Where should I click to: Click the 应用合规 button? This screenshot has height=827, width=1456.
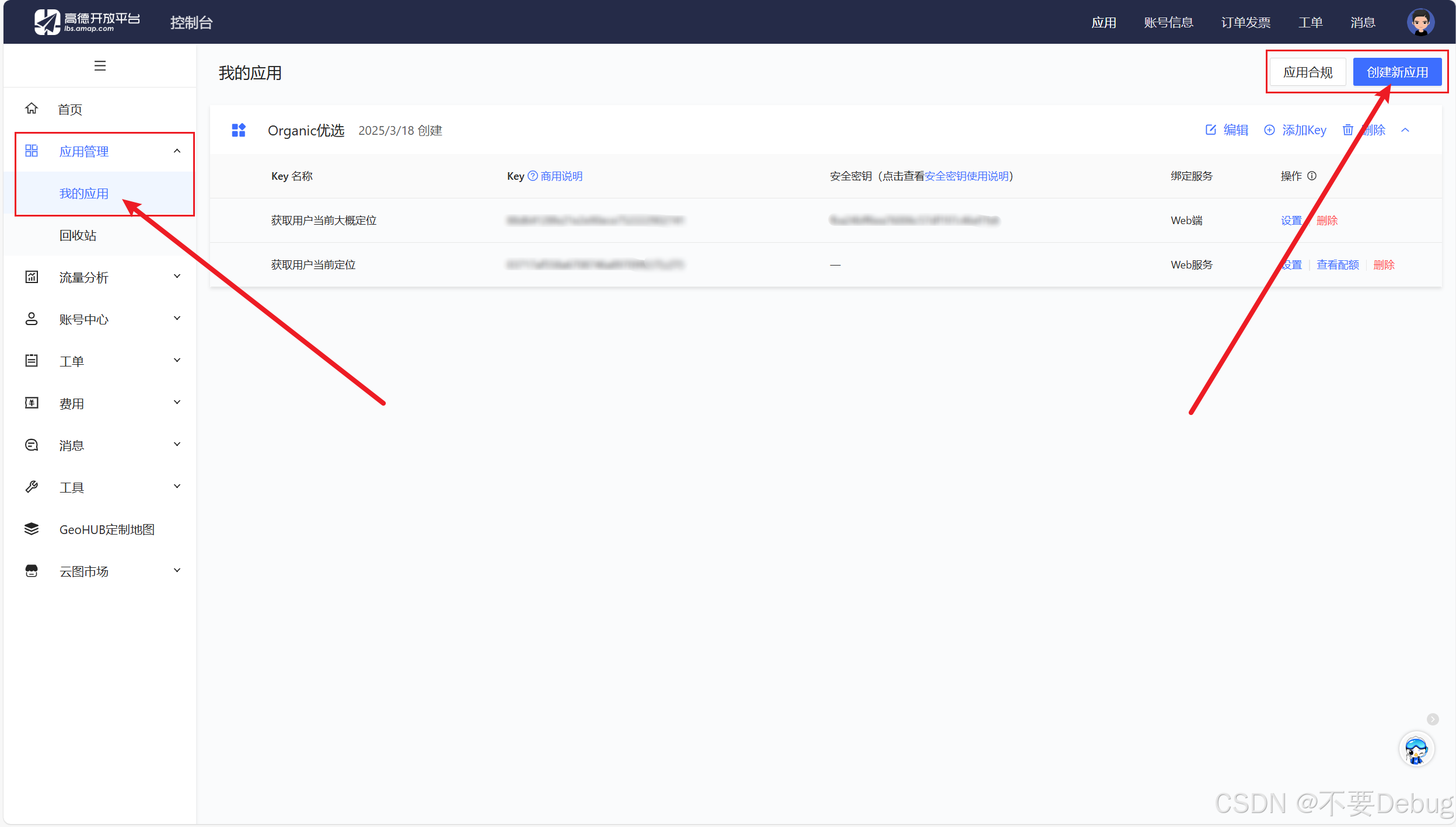pyautogui.click(x=1308, y=72)
